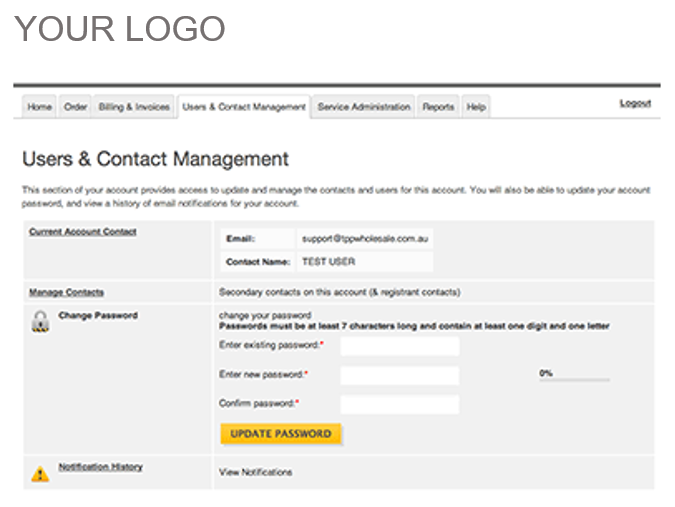Click the yellow warning triangle icon
This screenshot has width=675, height=507.
(x=40, y=473)
